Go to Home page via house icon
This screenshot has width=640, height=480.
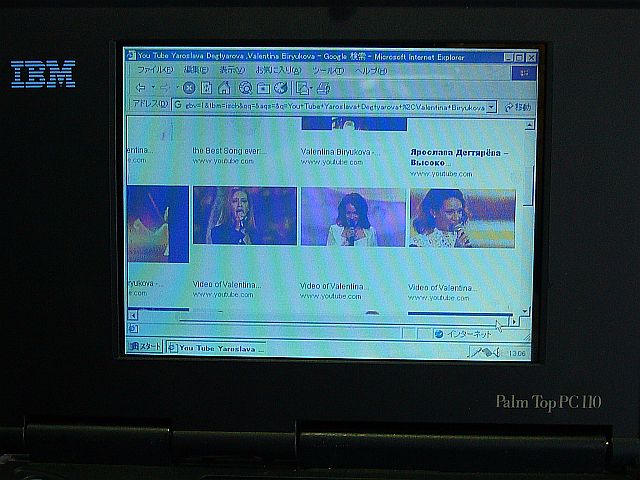pyautogui.click(x=222, y=88)
